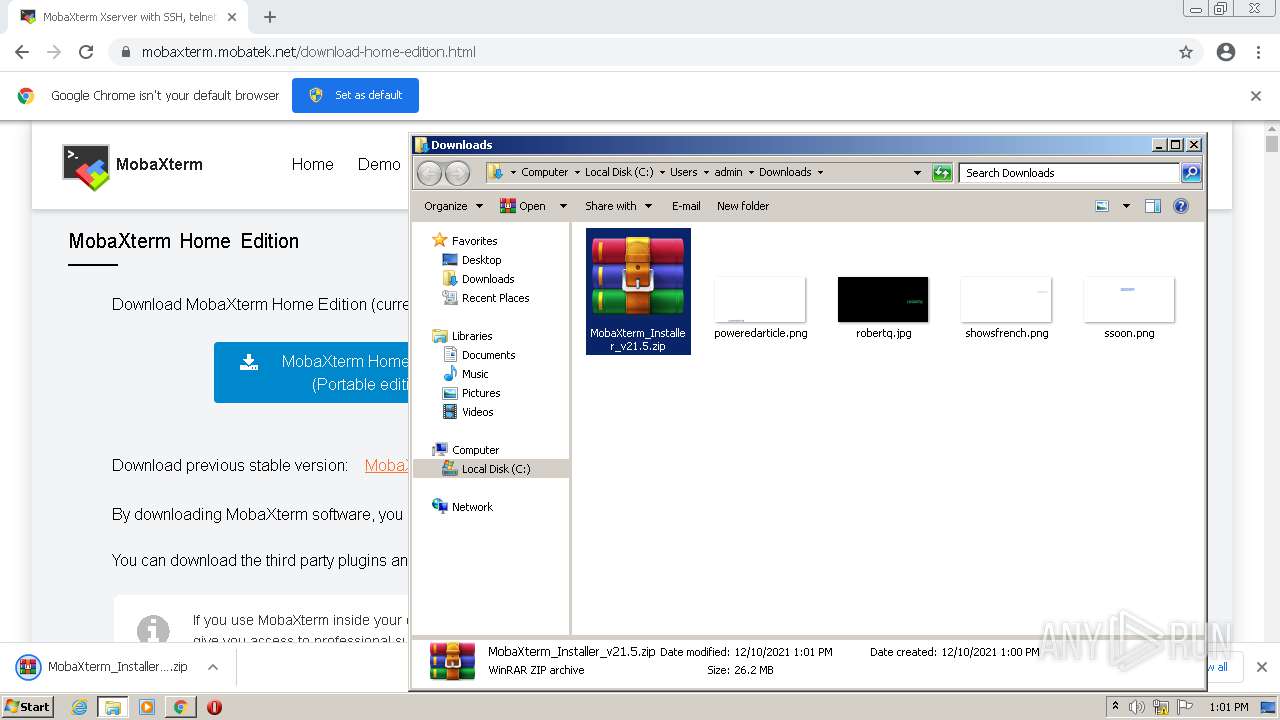Click Set as default button
The height and width of the screenshot is (720, 1280).
[x=355, y=95]
